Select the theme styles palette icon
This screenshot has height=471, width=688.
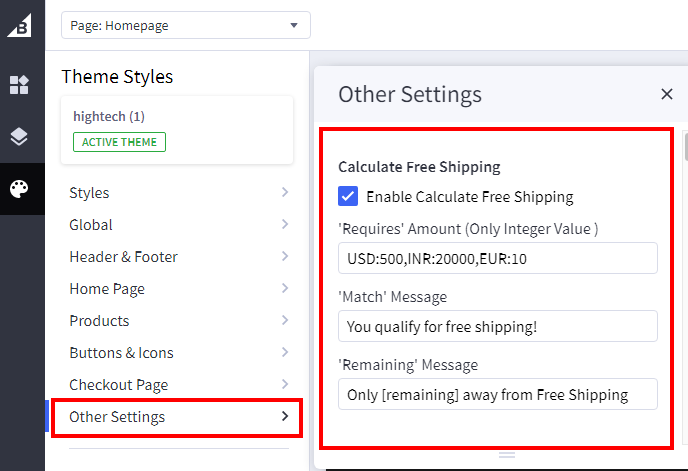[x=20, y=189]
